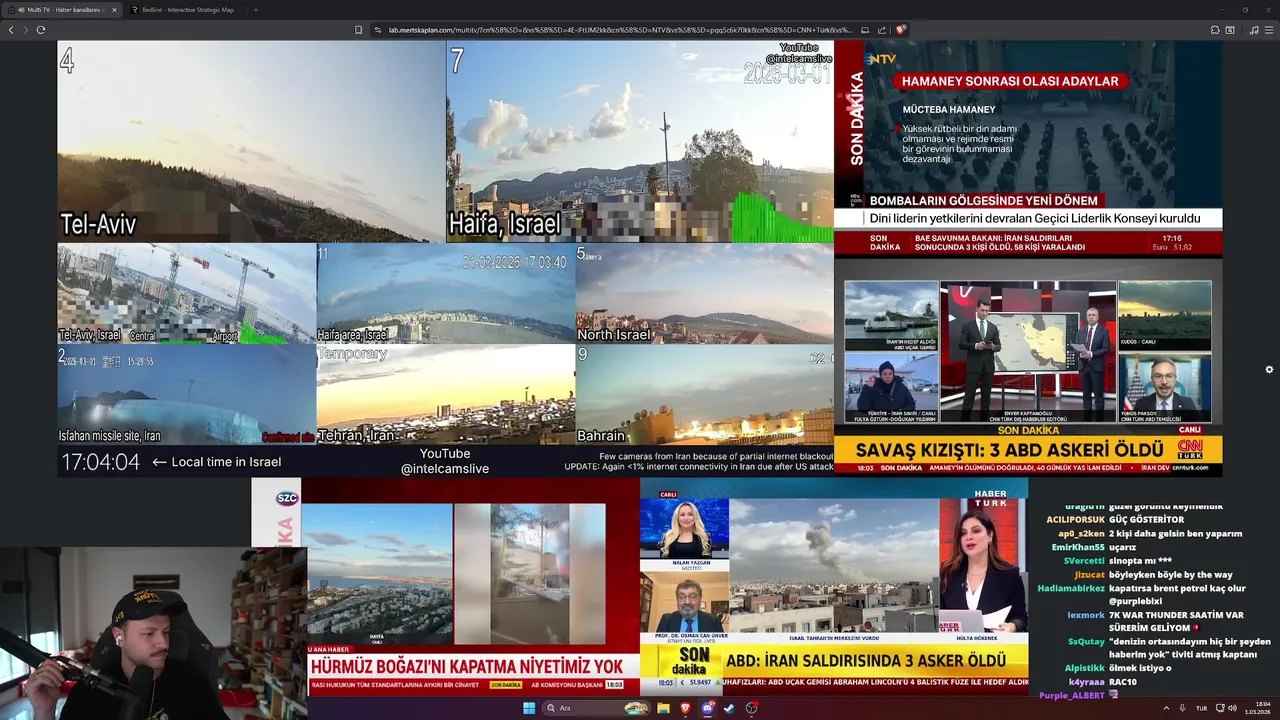Viewport: 1280px width, 720px height.
Task: Click the Tehran, Iran camera feed
Action: point(445,394)
